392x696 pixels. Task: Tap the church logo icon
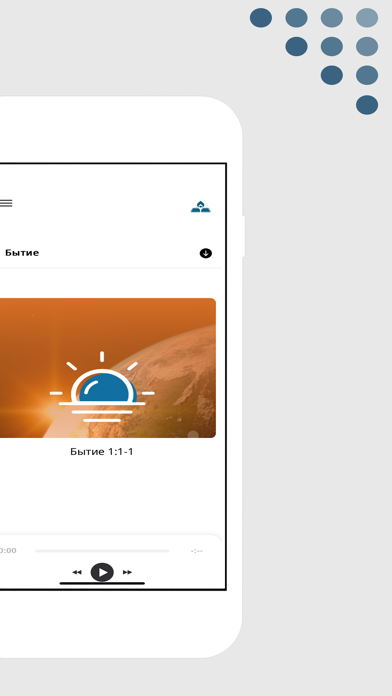pos(201,206)
